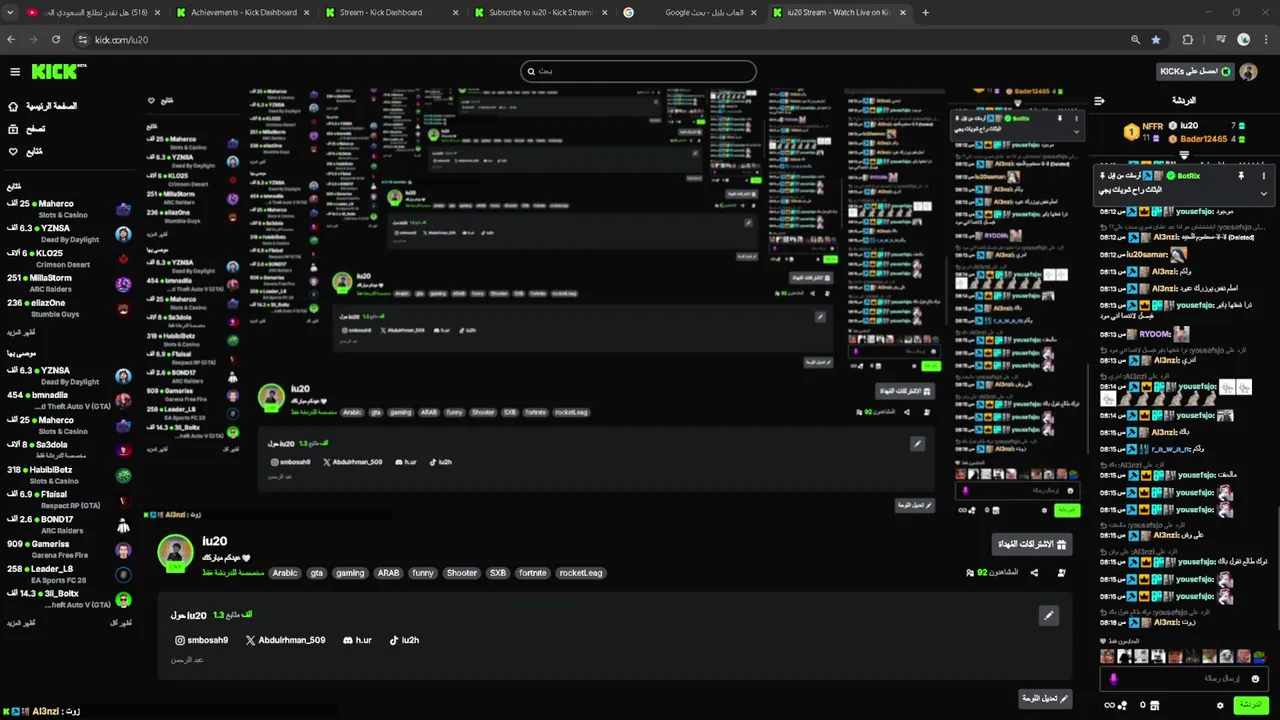The width and height of the screenshot is (1280, 720).
Task: Open MillaStorm ARC Raiders channel
Action: (67, 283)
